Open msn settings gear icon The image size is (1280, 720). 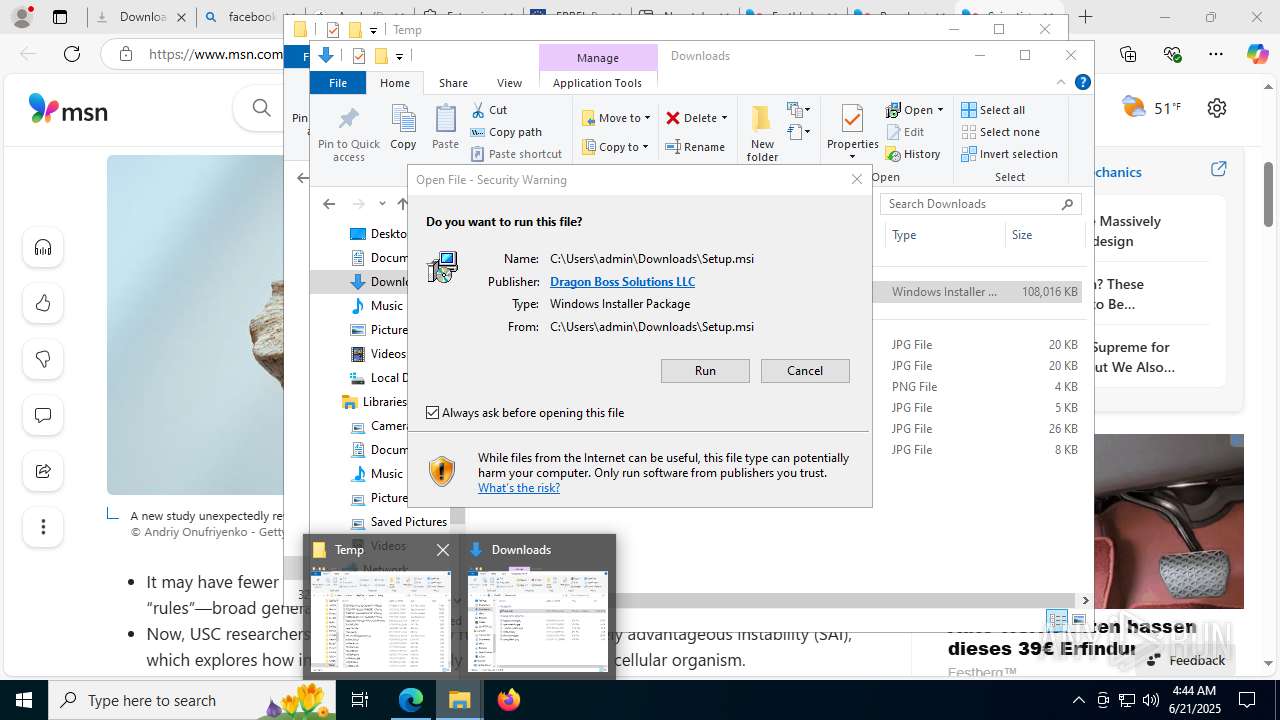click(x=1217, y=108)
